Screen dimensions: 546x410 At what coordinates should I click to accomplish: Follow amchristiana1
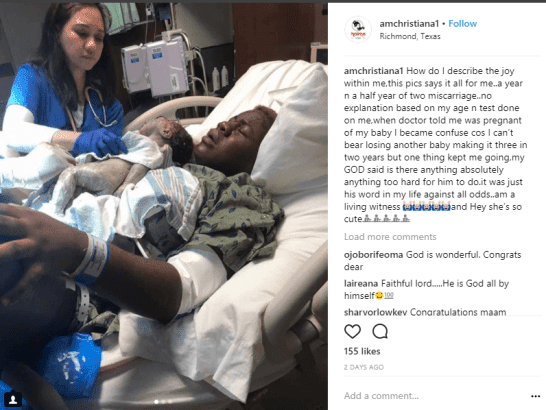[x=462, y=24]
